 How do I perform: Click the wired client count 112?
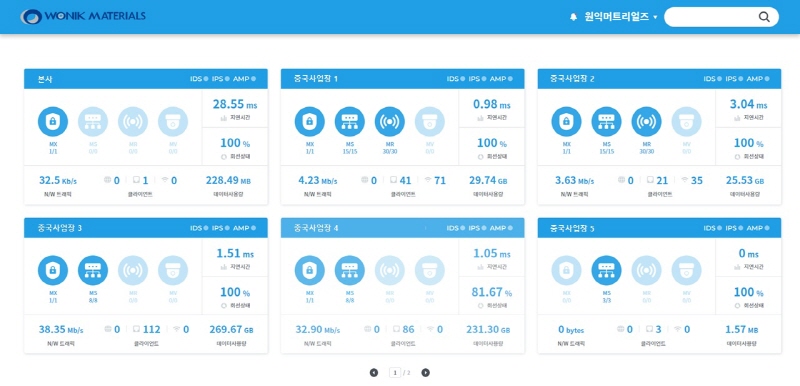pyautogui.click(x=151, y=329)
